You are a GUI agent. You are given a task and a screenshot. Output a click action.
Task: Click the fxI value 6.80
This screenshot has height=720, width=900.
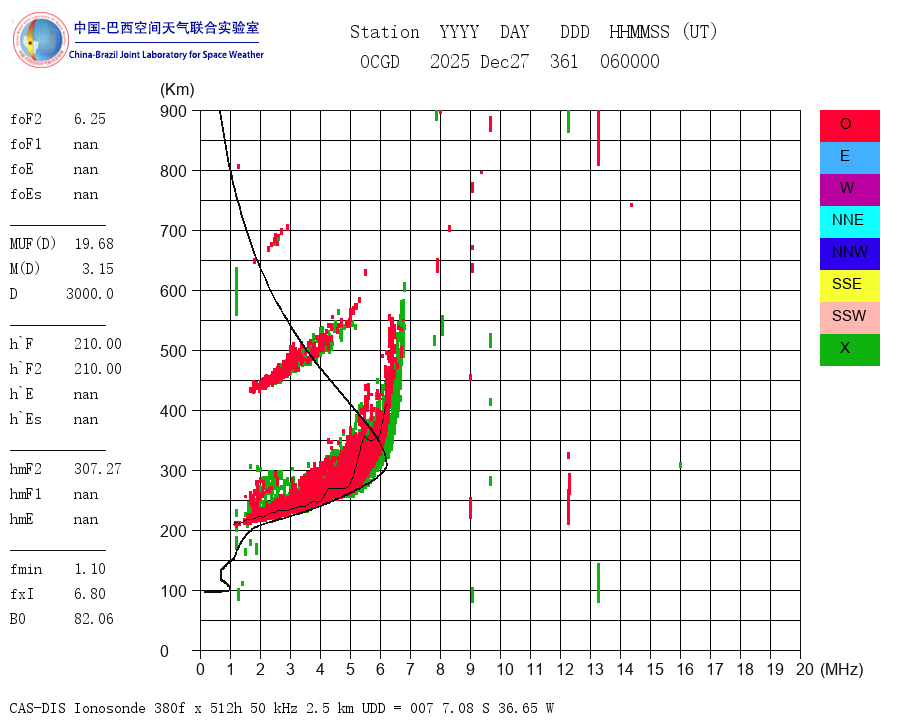(90, 594)
